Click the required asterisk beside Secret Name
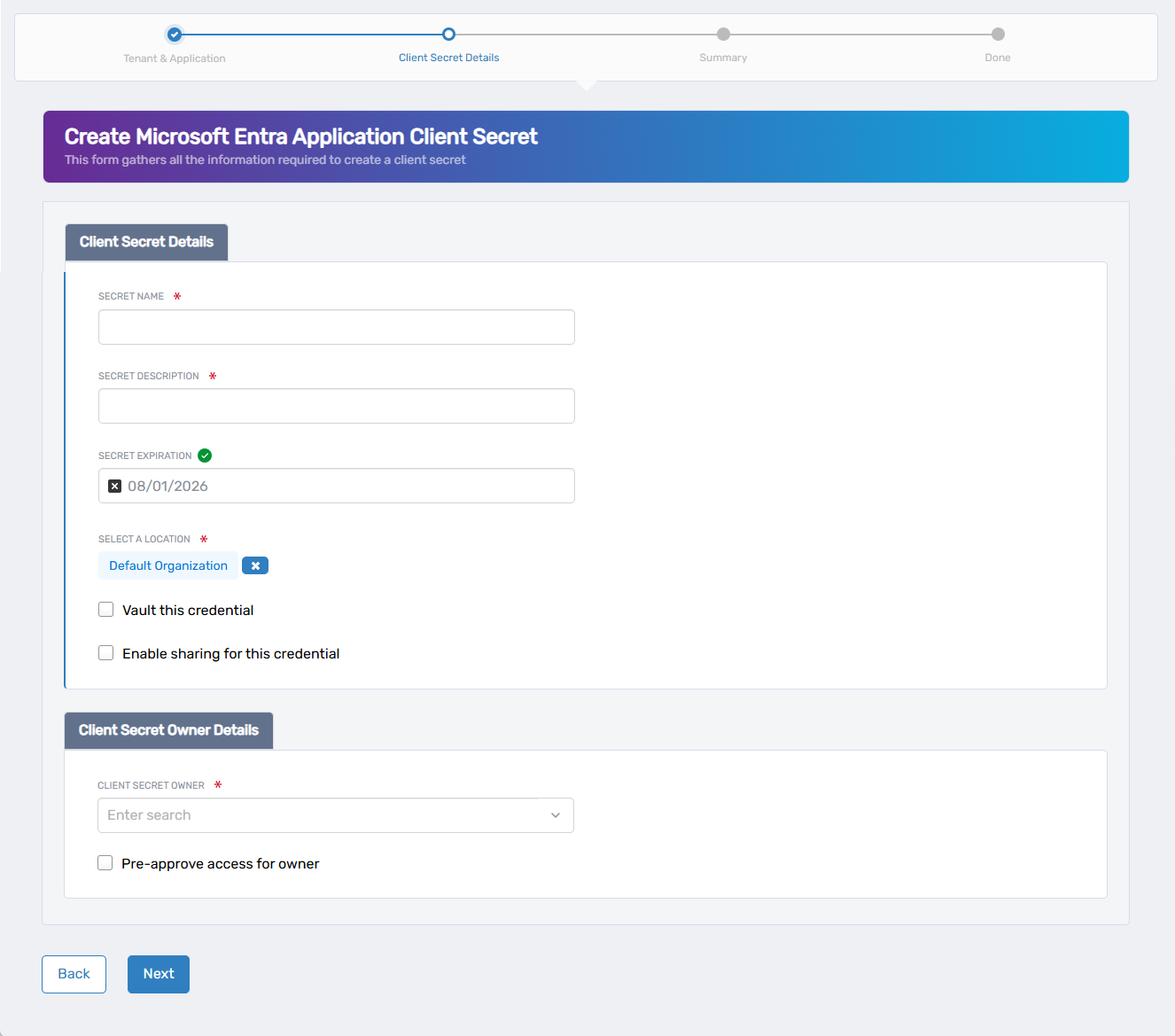 176,296
